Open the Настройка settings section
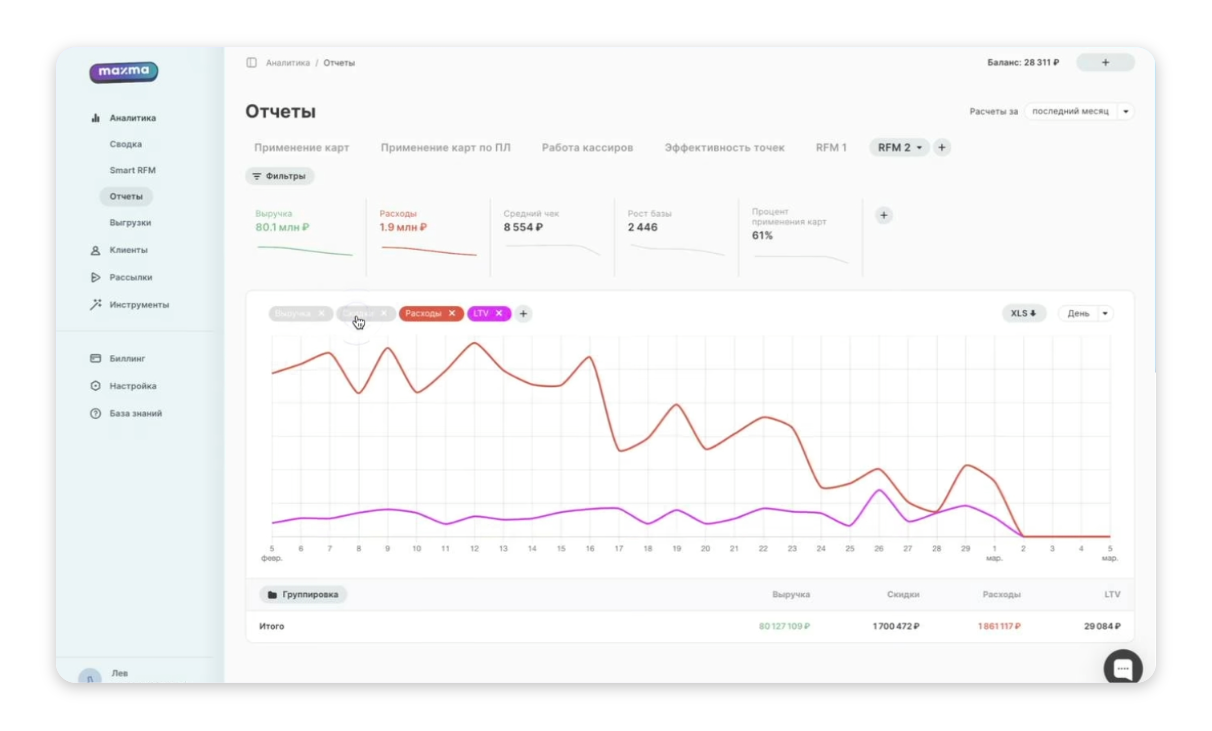Screen dimensions: 1212x731 pyautogui.click(x=123, y=386)
